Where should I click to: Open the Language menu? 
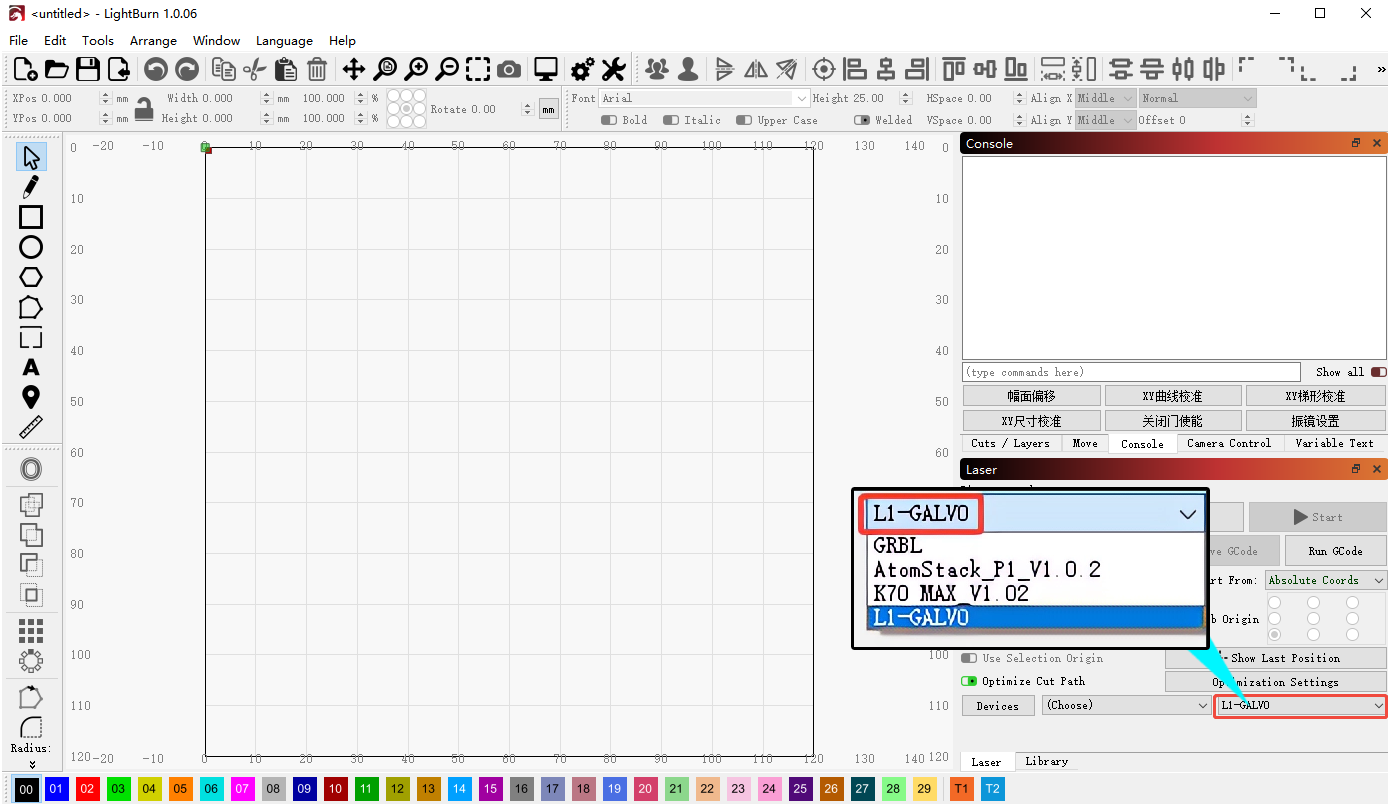[284, 41]
